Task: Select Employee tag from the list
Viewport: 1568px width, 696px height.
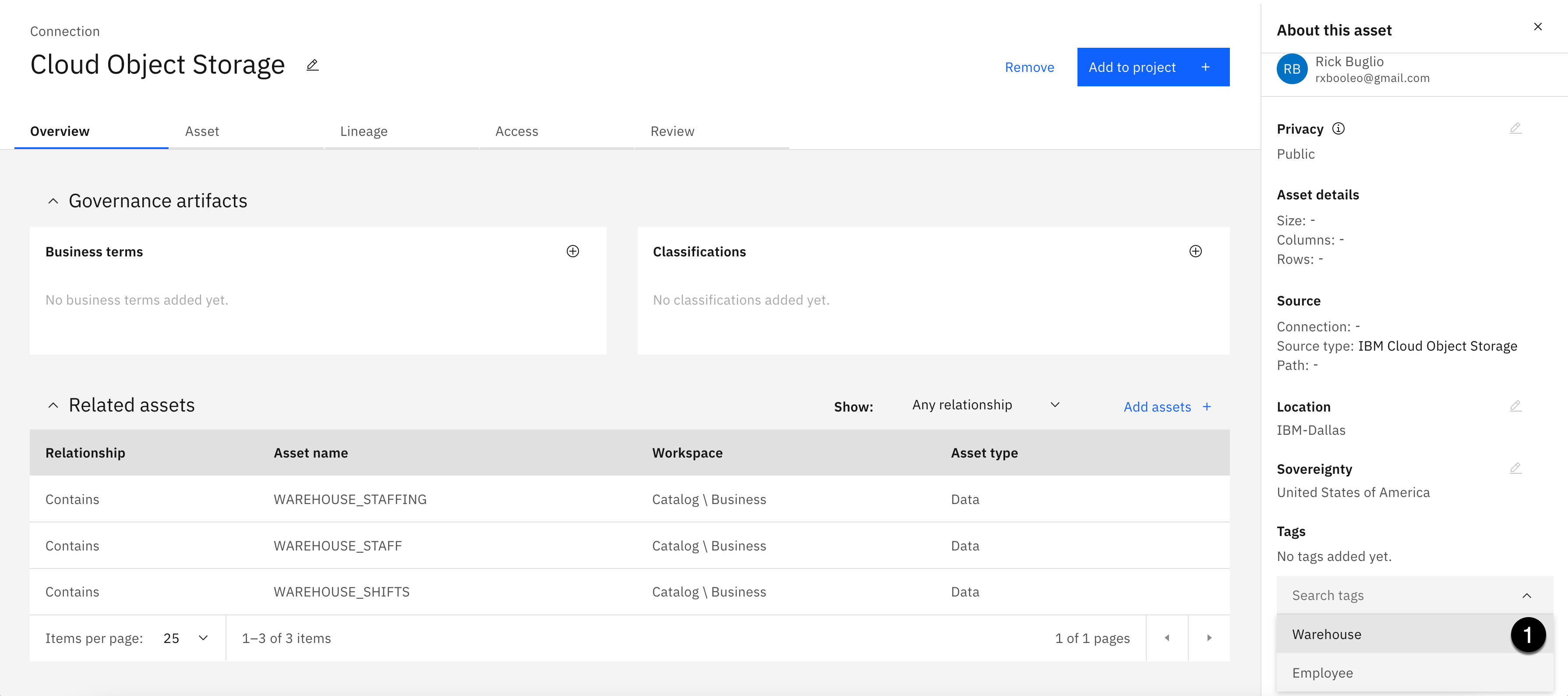Action: [1322, 672]
